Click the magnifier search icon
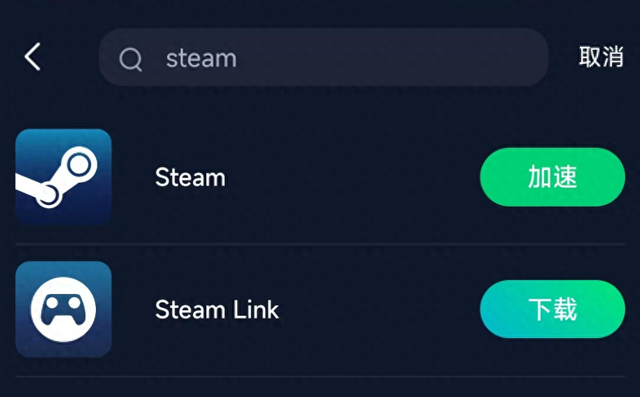Viewport: 640px width, 397px height. (131, 59)
